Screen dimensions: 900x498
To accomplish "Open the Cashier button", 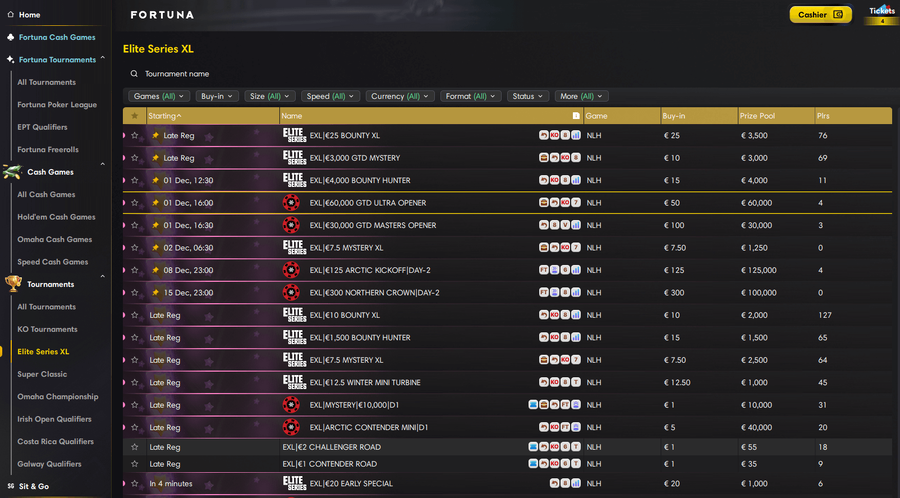I will click(820, 15).
